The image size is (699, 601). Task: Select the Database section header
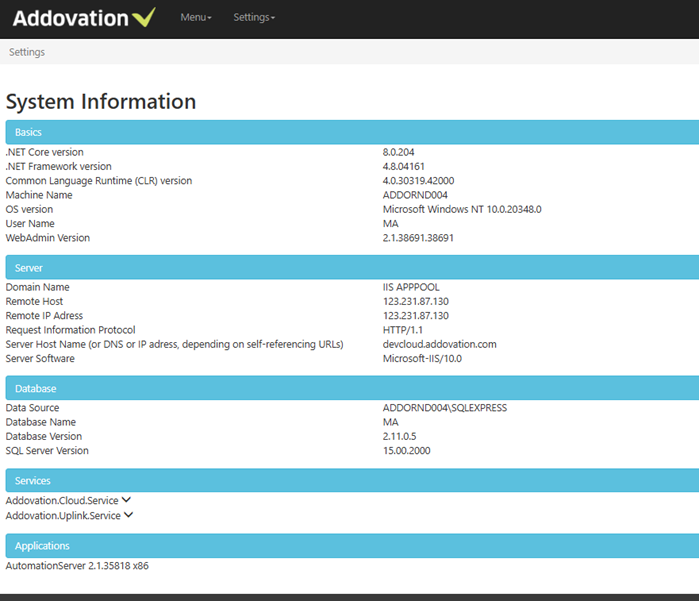(352, 388)
